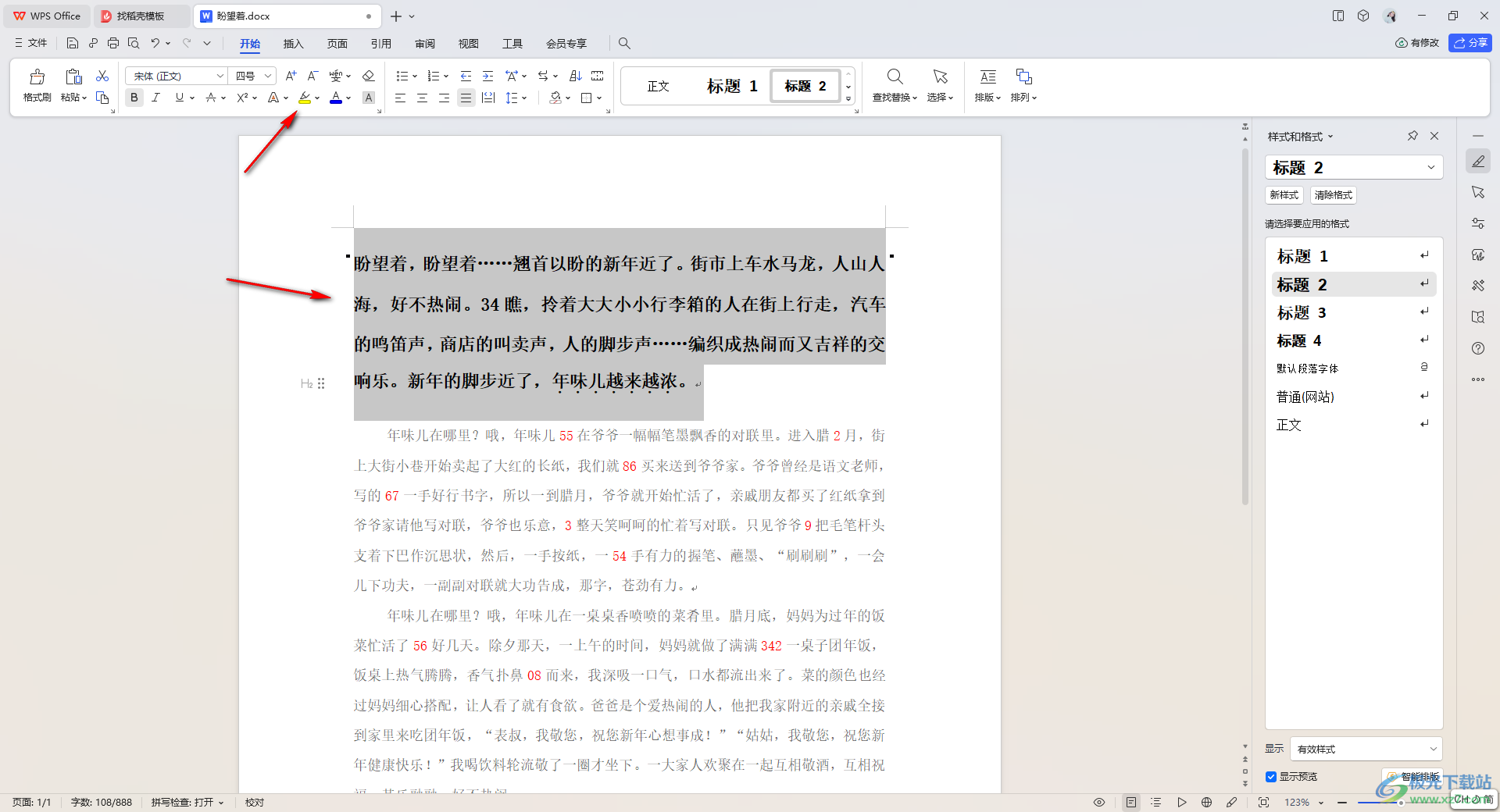
Task: Click the blue font color button
Action: pyautogui.click(x=336, y=98)
